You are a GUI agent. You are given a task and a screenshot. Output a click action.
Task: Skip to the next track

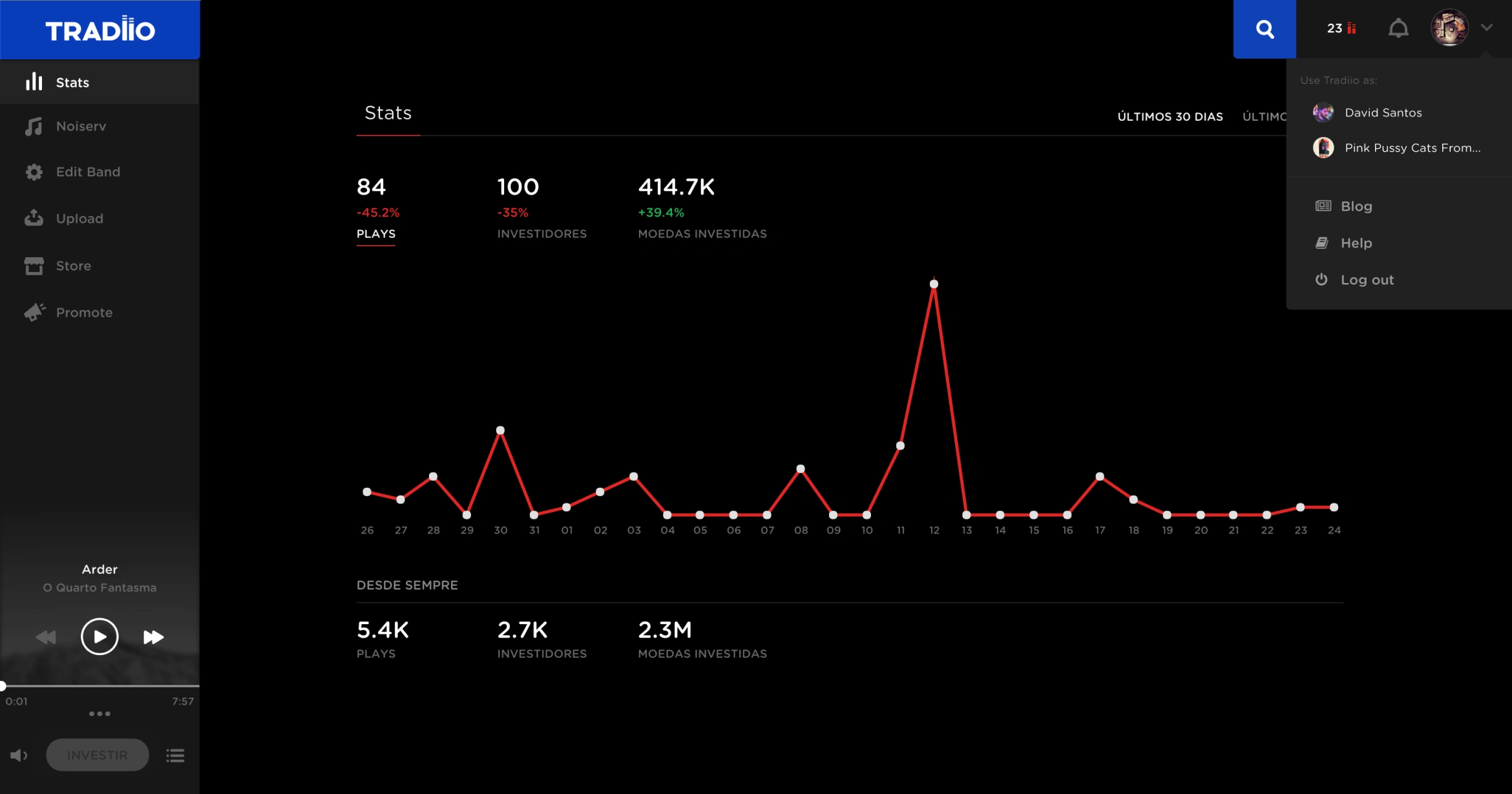153,637
